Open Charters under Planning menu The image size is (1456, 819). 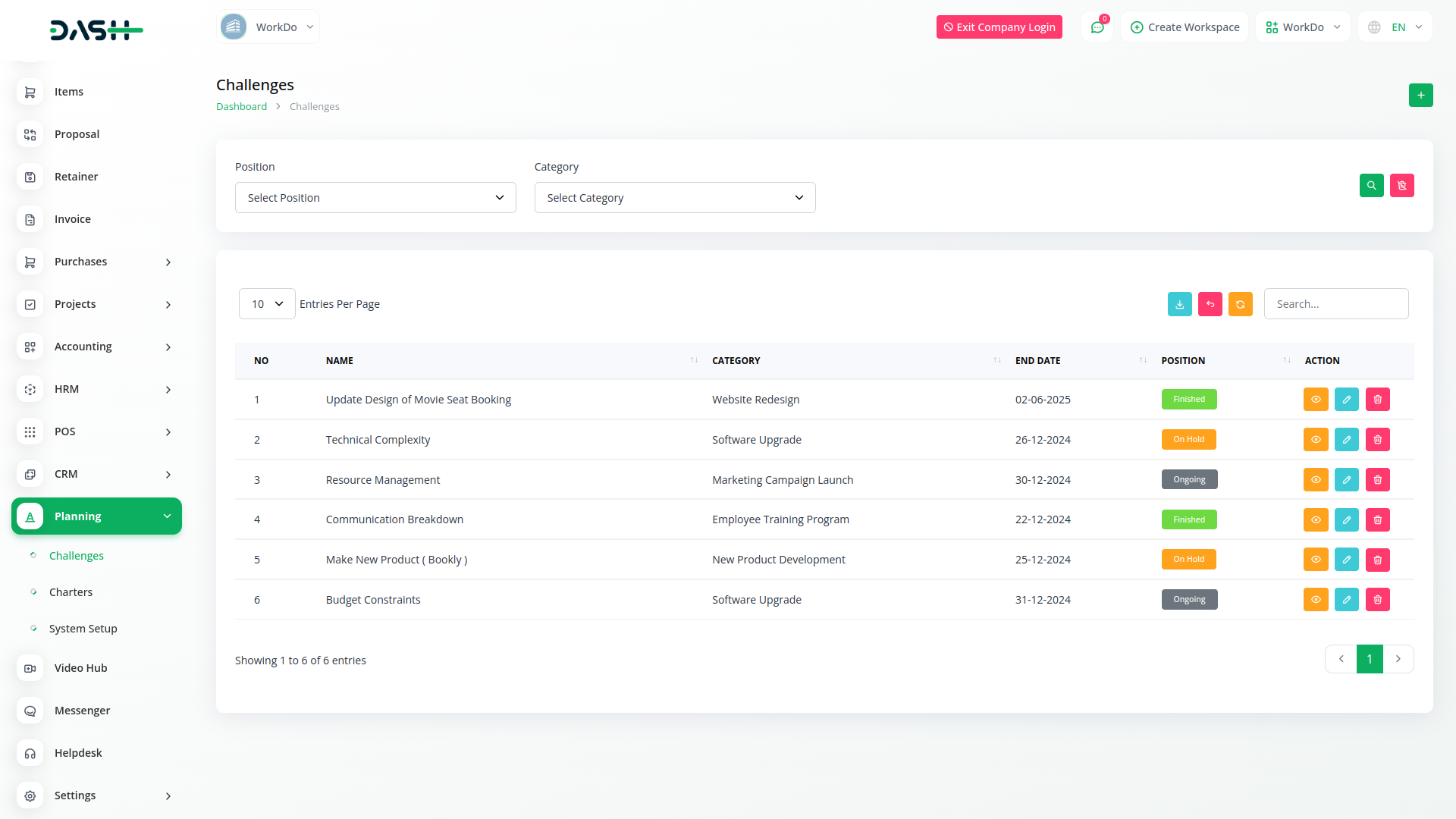point(71,592)
